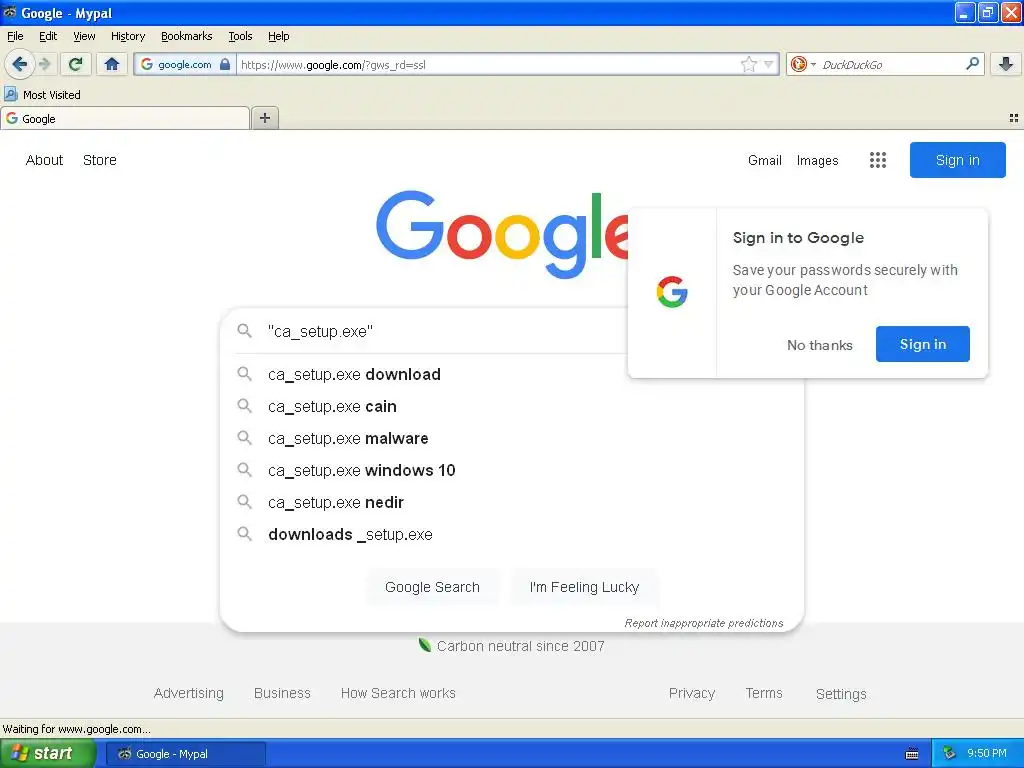The image size is (1024, 768).
Task: Open the View menu
Action: point(84,36)
